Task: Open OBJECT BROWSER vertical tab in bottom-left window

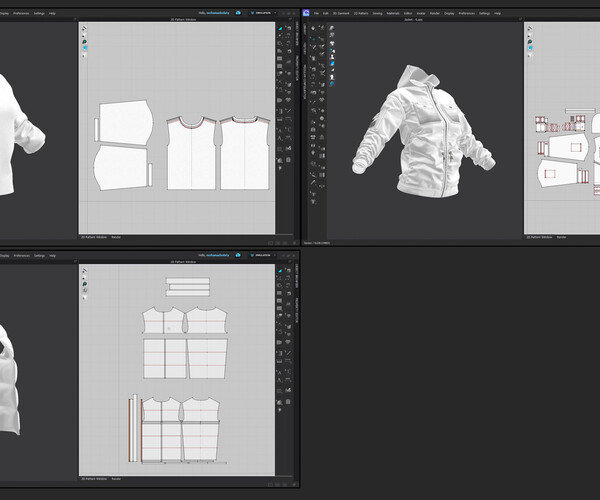Action: point(297,276)
